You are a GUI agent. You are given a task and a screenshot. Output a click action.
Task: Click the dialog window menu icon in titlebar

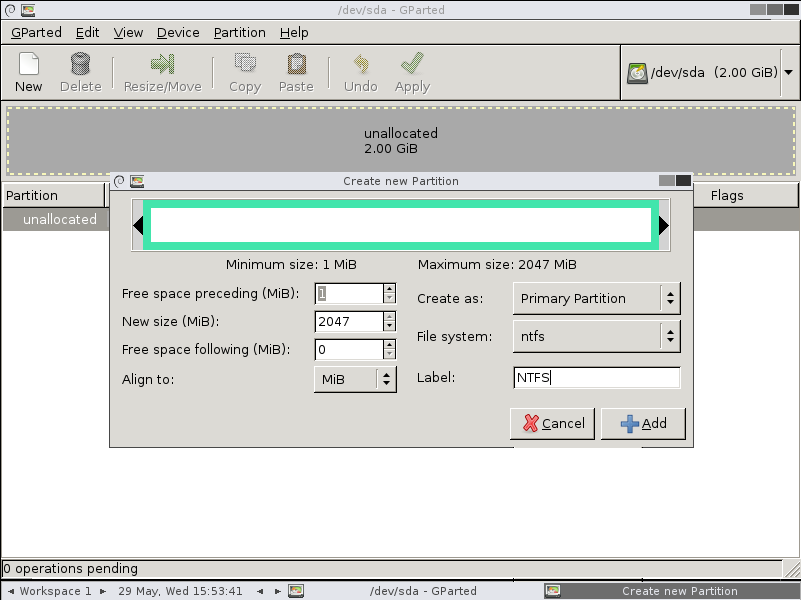coord(119,181)
